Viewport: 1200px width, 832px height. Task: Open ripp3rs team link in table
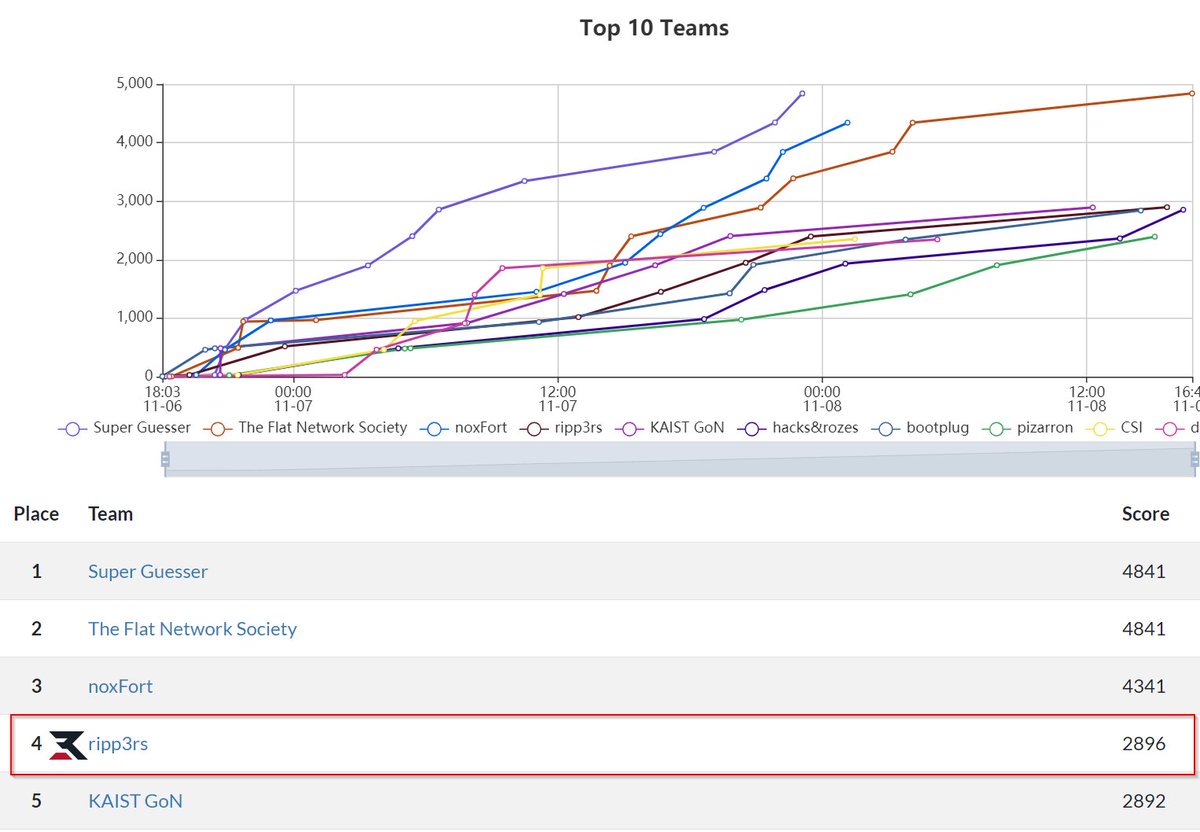coord(118,744)
